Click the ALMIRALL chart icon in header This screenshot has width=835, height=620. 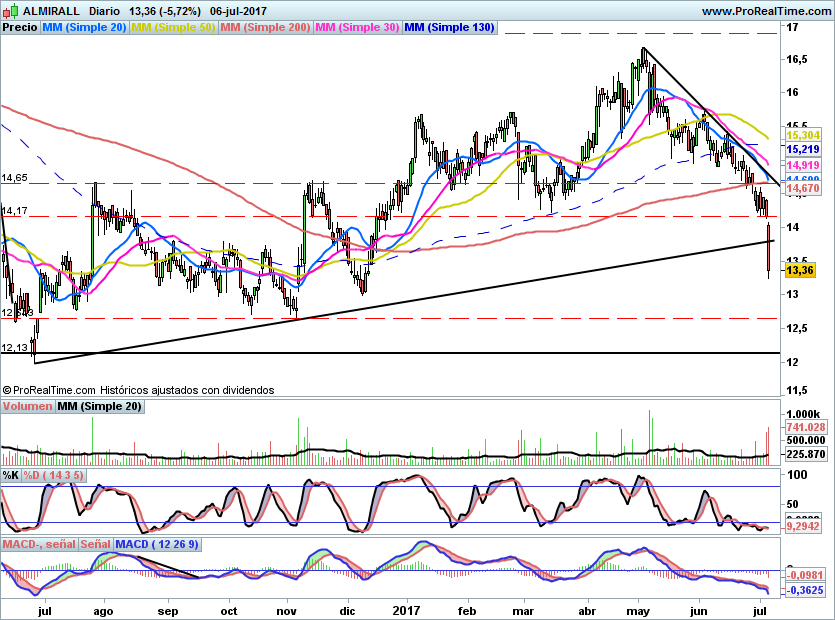(x=11, y=11)
